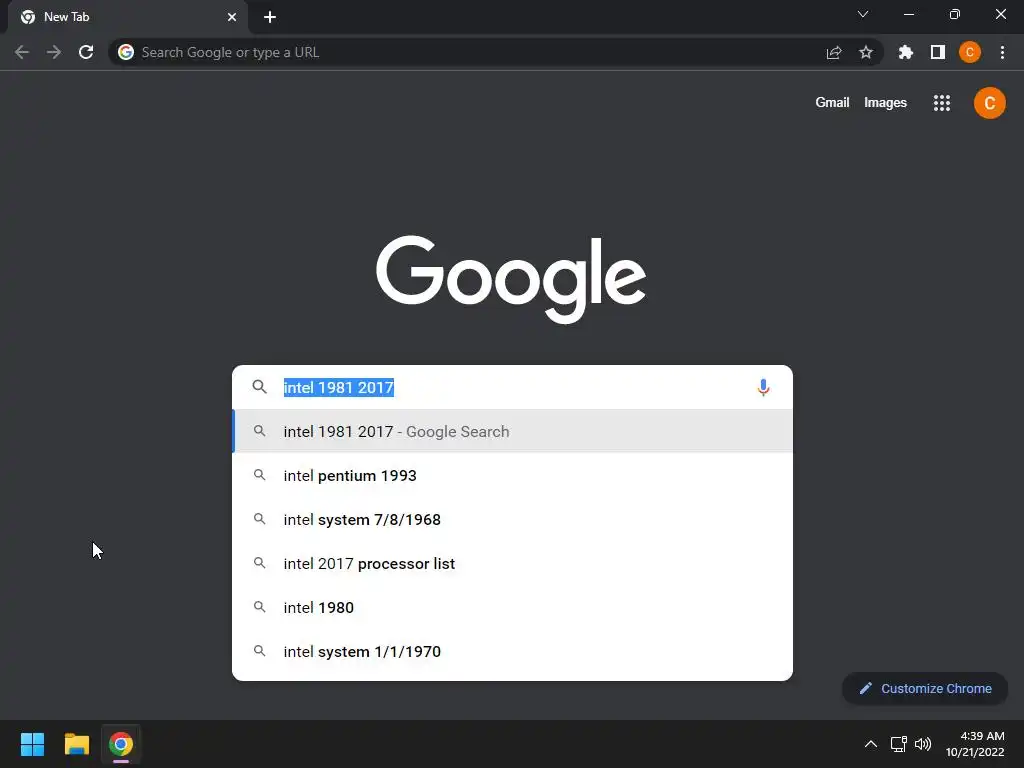1024x768 pixels.
Task: Open the taskbar clock and date
Action: (975, 744)
